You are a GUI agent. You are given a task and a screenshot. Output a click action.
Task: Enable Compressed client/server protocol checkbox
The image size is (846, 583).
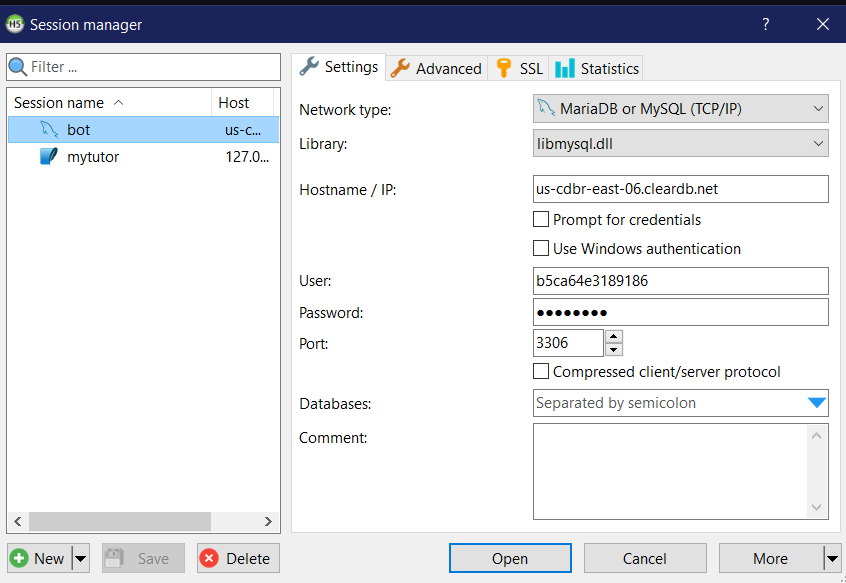click(541, 371)
